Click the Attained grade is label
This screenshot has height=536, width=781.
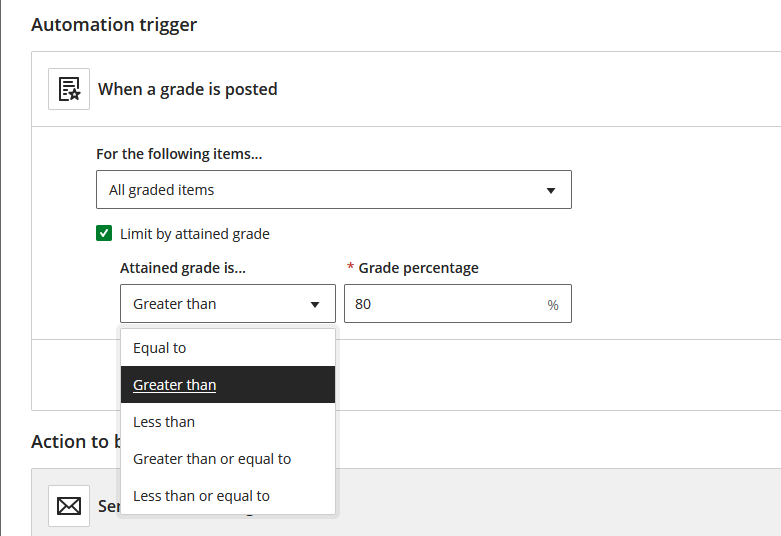[x=183, y=268]
